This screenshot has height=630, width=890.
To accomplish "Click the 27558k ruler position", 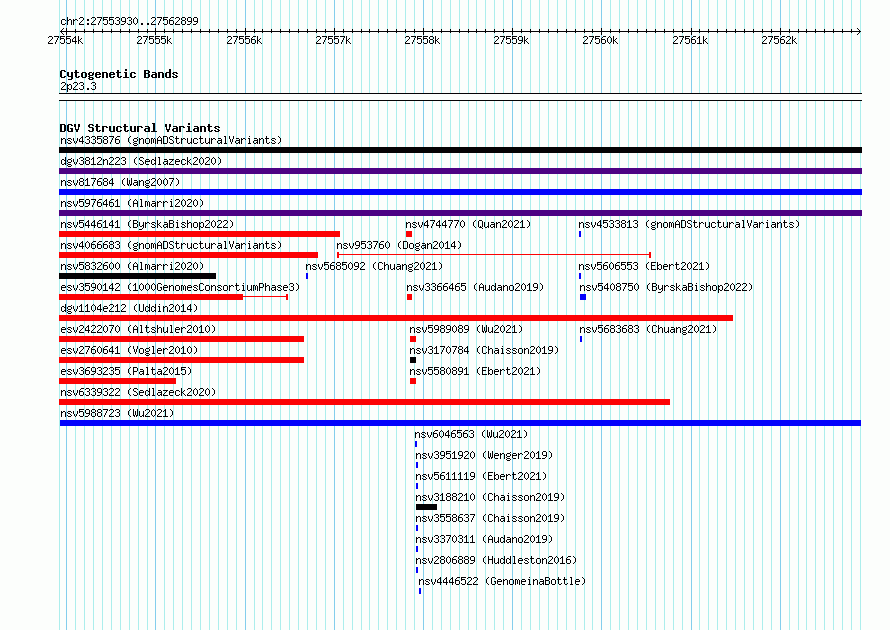I will pos(422,40).
